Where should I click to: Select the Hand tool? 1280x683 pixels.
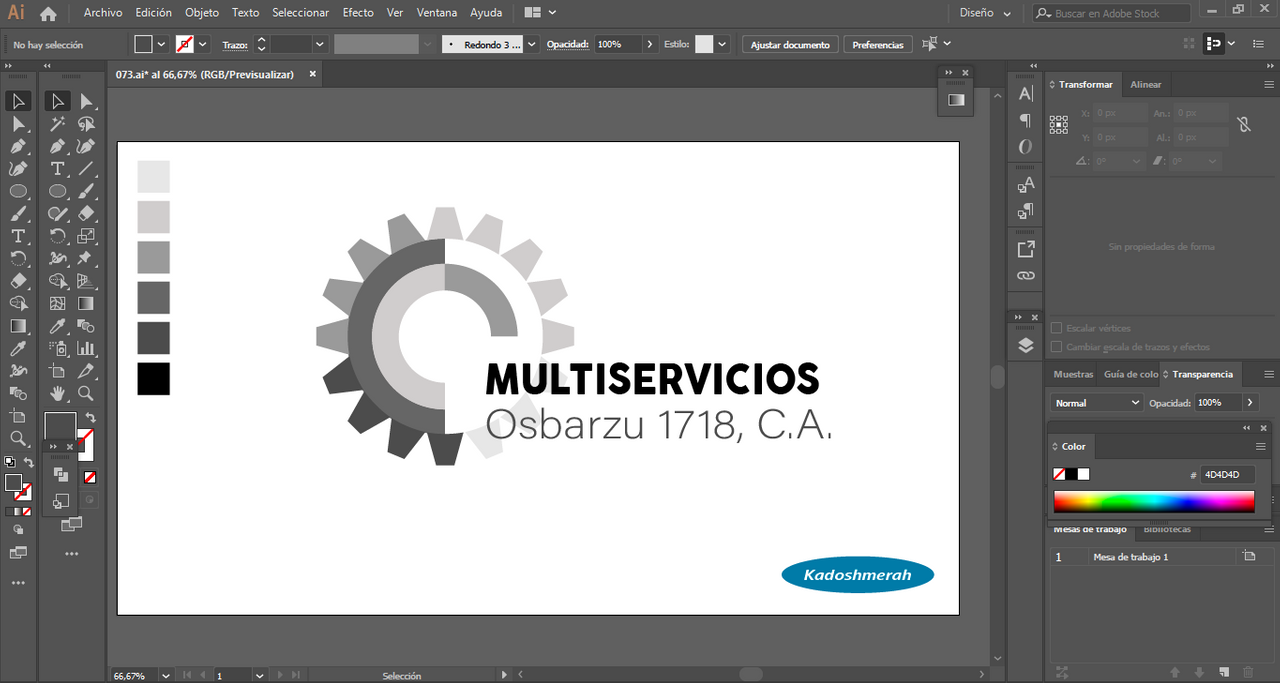point(58,393)
